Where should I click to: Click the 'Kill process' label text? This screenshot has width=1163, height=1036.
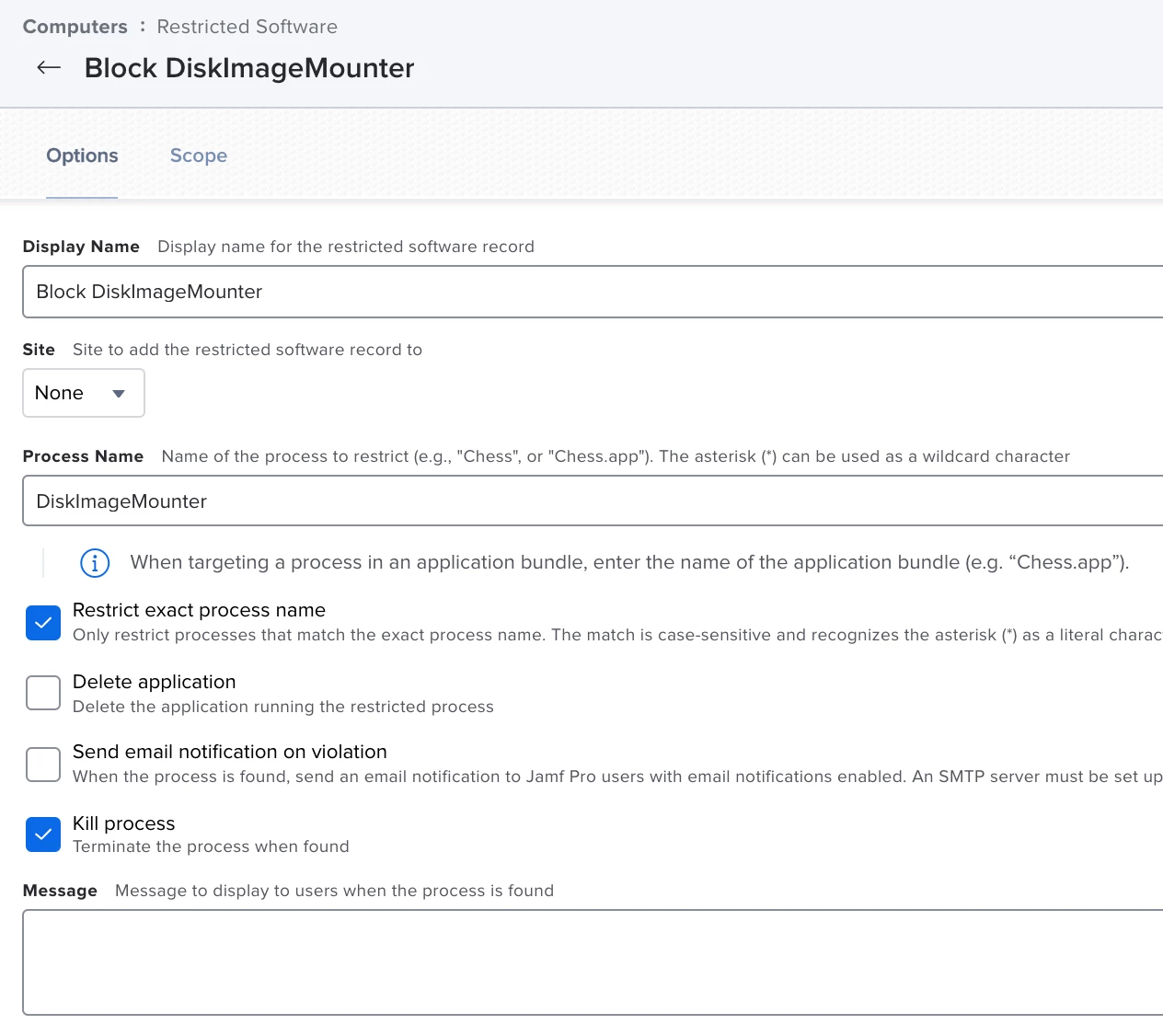click(x=123, y=823)
